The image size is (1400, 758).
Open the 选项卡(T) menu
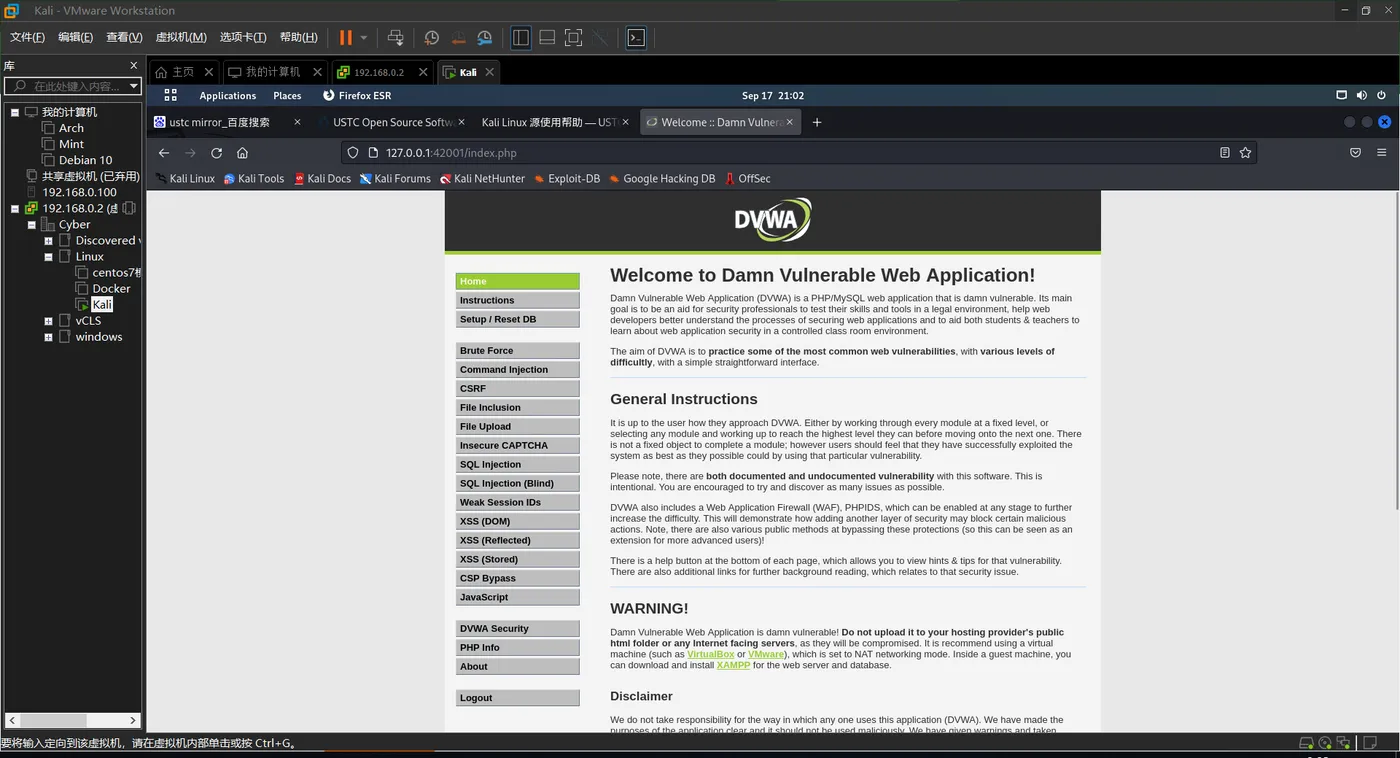243,37
